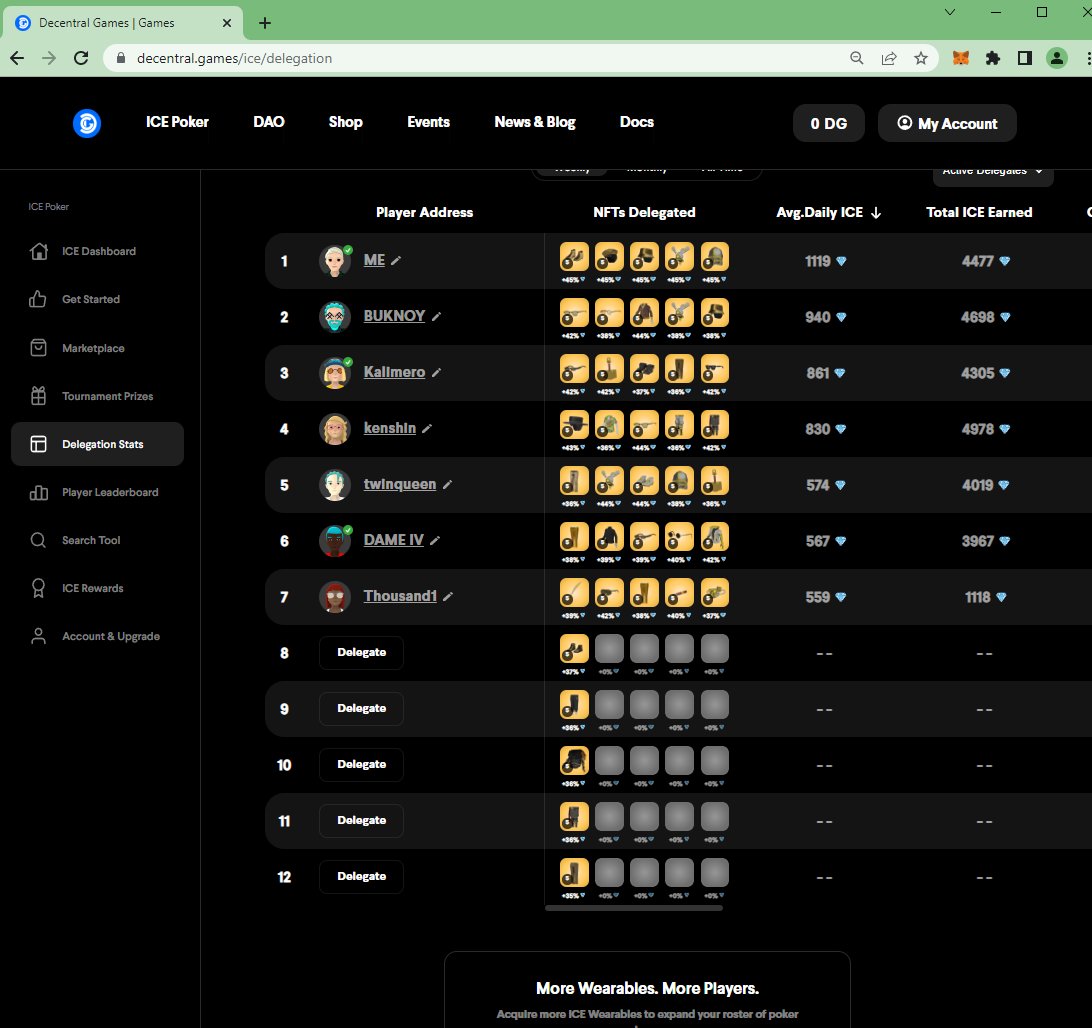Open Thousand1 player link
1092x1028 pixels.
(400, 596)
